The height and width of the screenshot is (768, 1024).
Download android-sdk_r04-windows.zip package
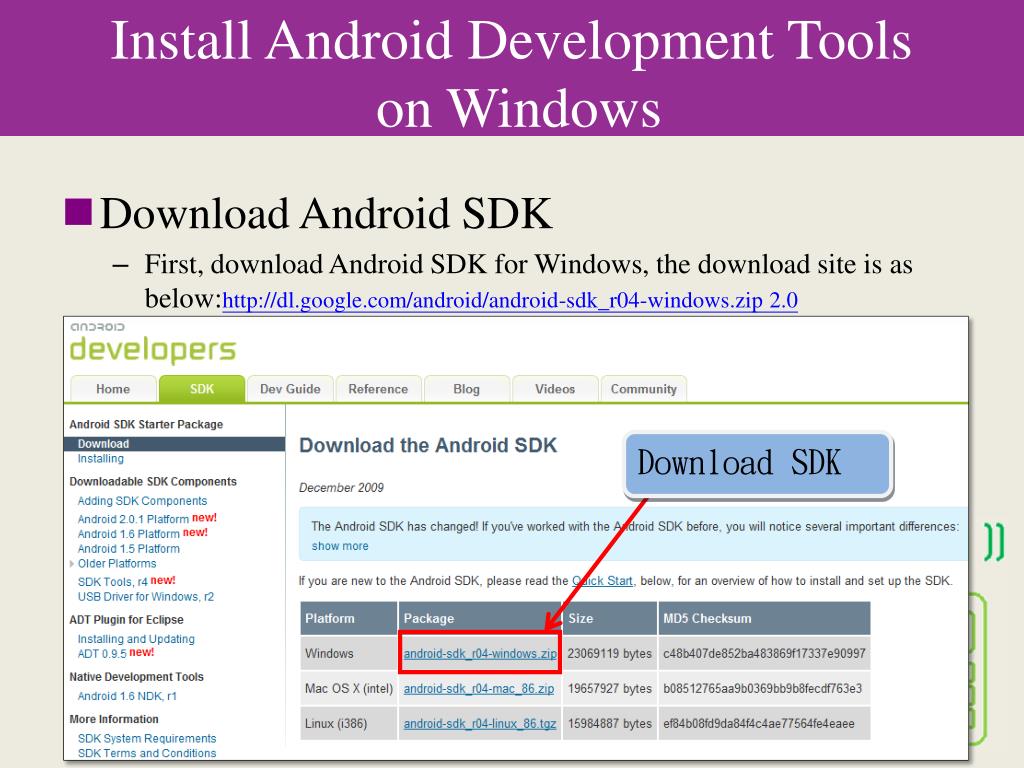pos(480,654)
